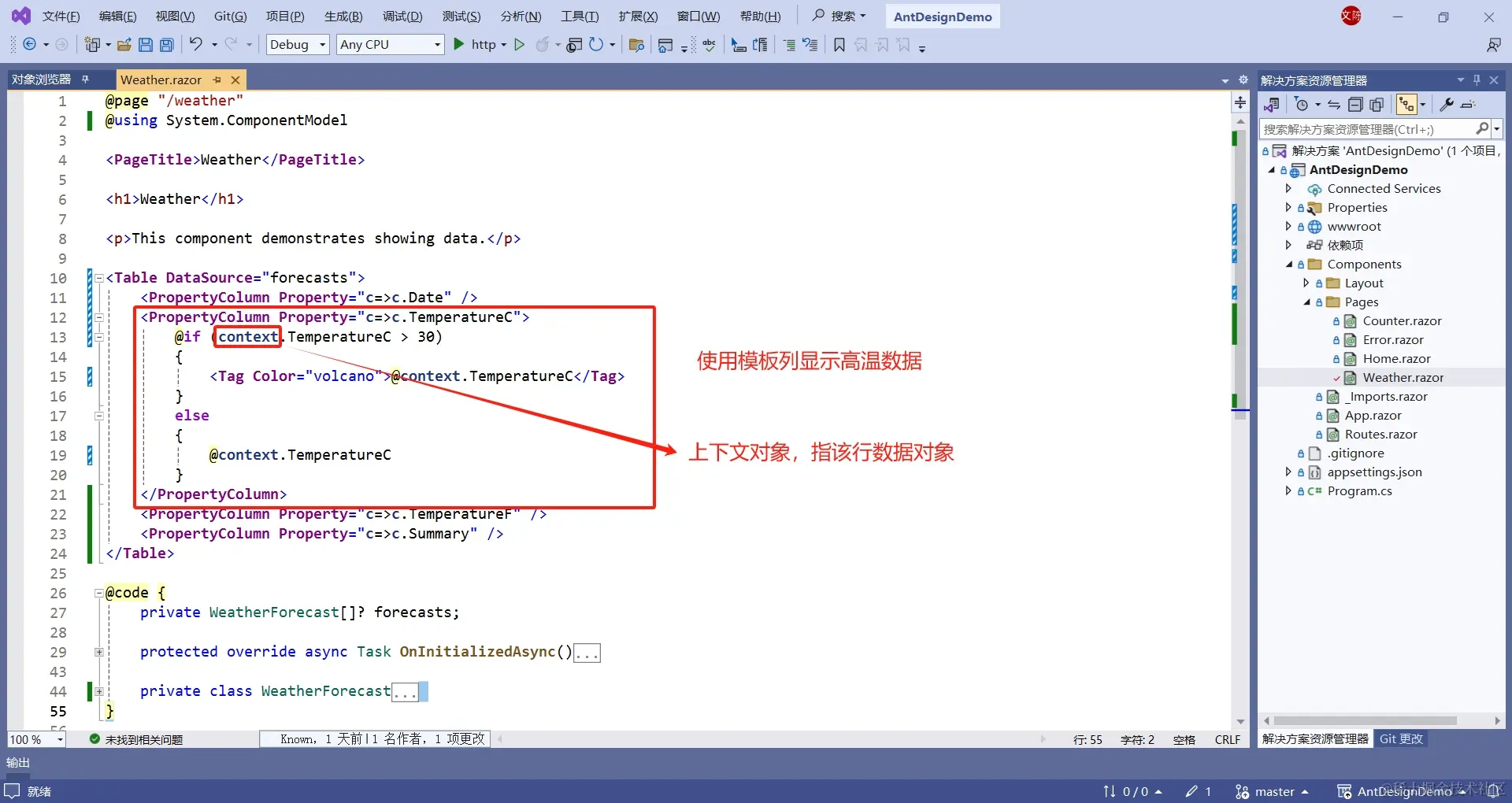This screenshot has height=803, width=1512.
Task: Expand the collapsed OnInitializedAsync method at line 29
Action: coord(99,652)
